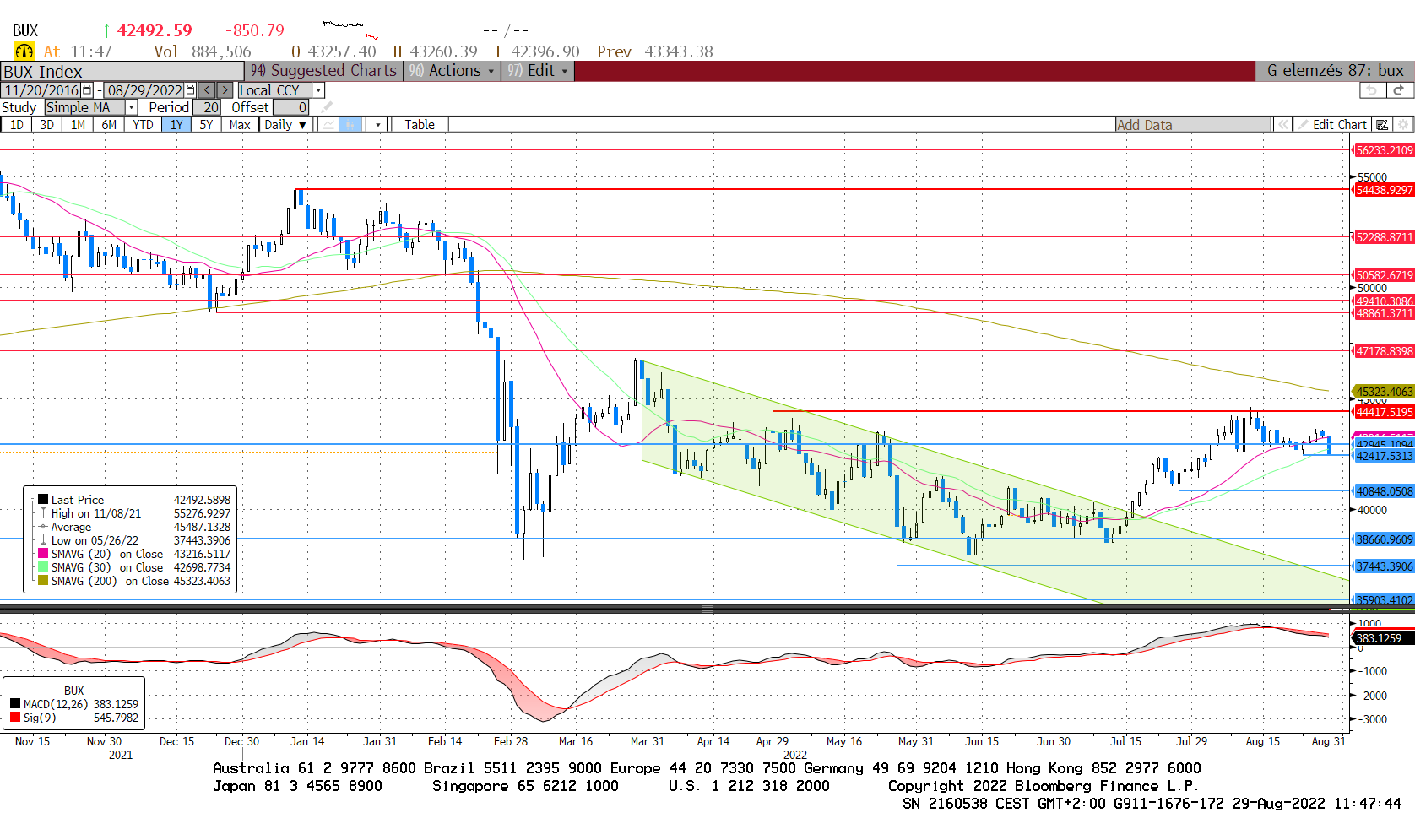Click the 52288.8711 level label

[1384, 237]
